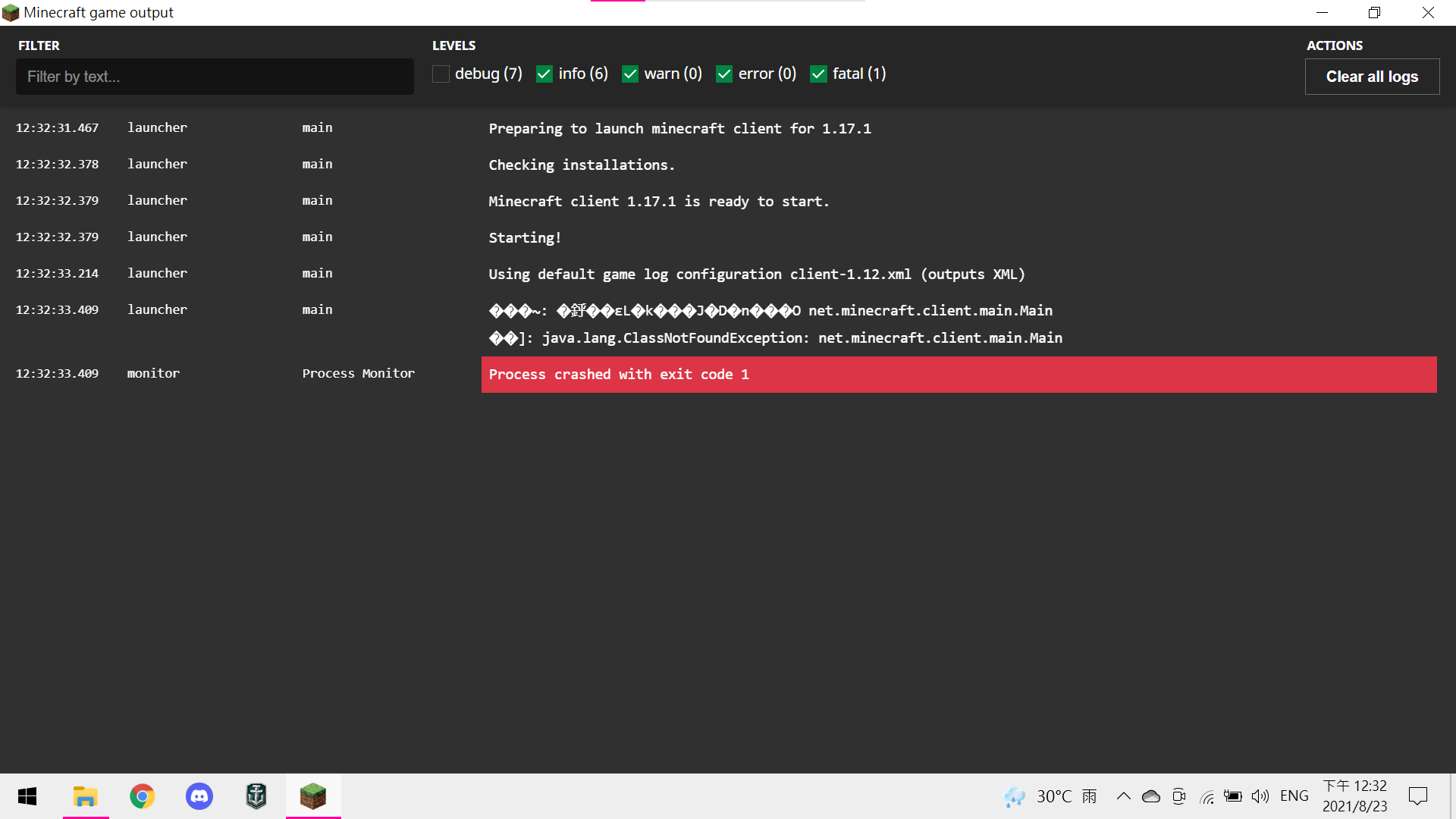Screen dimensions: 1456x819
Task: Open the taskbar clock and calendar
Action: coord(1354,796)
